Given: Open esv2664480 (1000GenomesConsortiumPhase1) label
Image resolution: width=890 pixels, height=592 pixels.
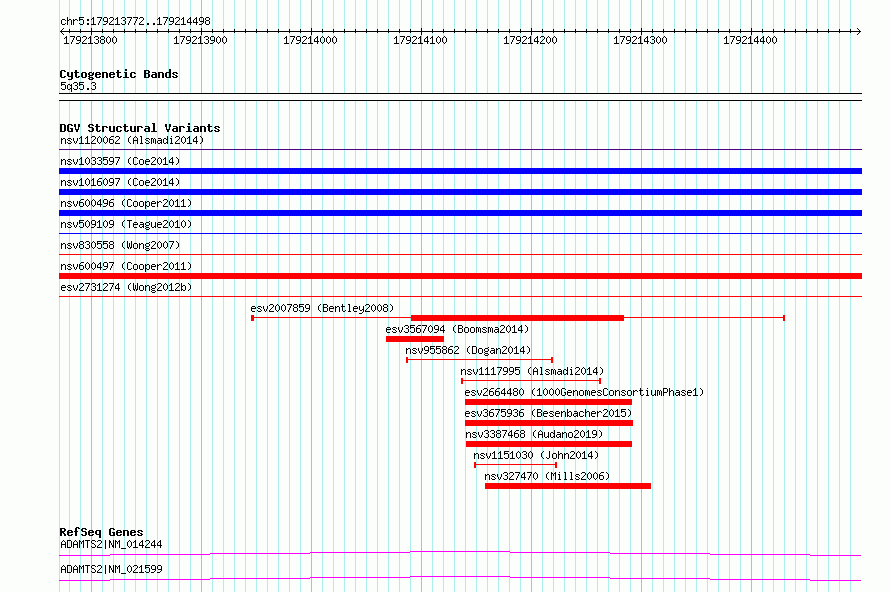Looking at the screenshot, I should tap(584, 392).
